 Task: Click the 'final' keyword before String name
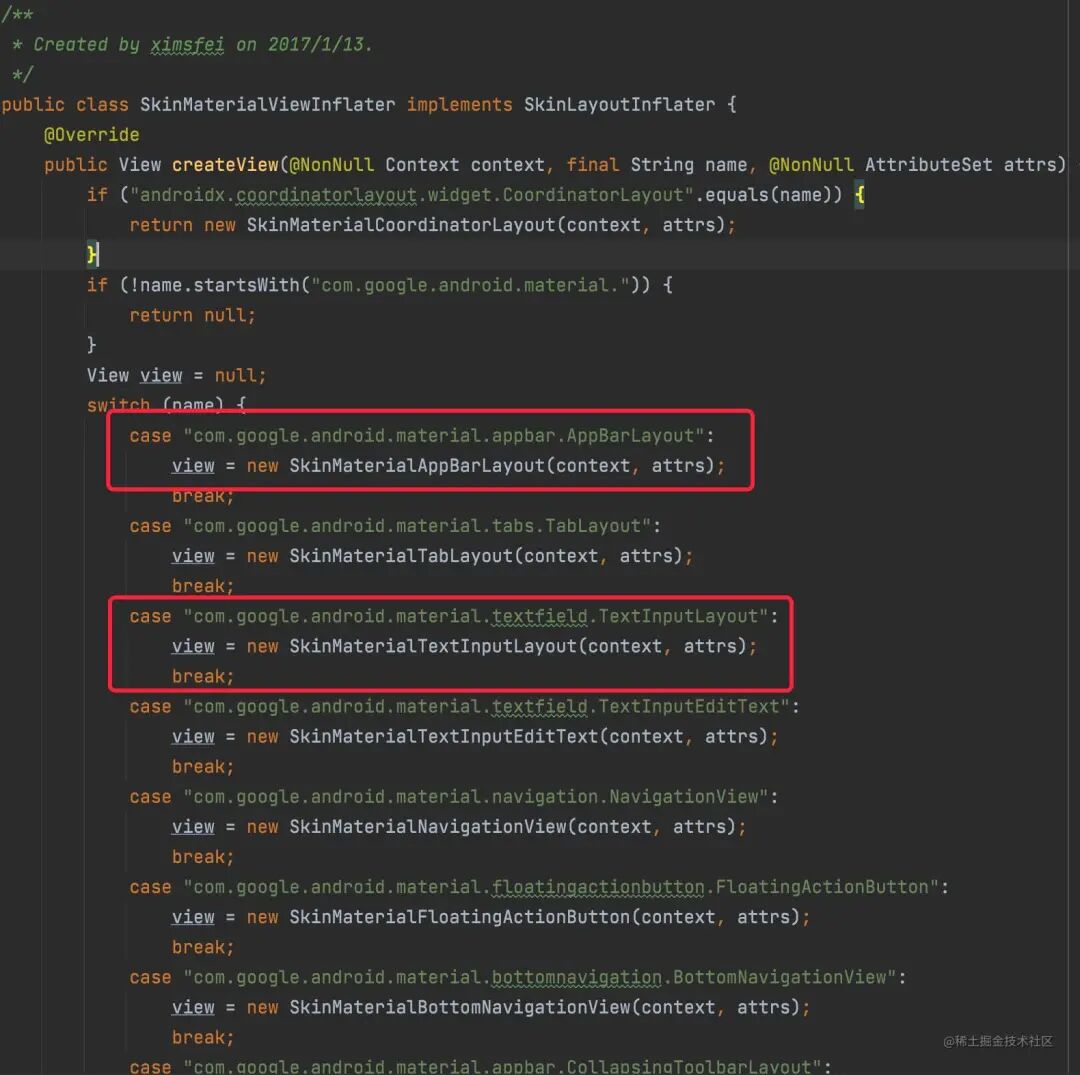point(592,165)
